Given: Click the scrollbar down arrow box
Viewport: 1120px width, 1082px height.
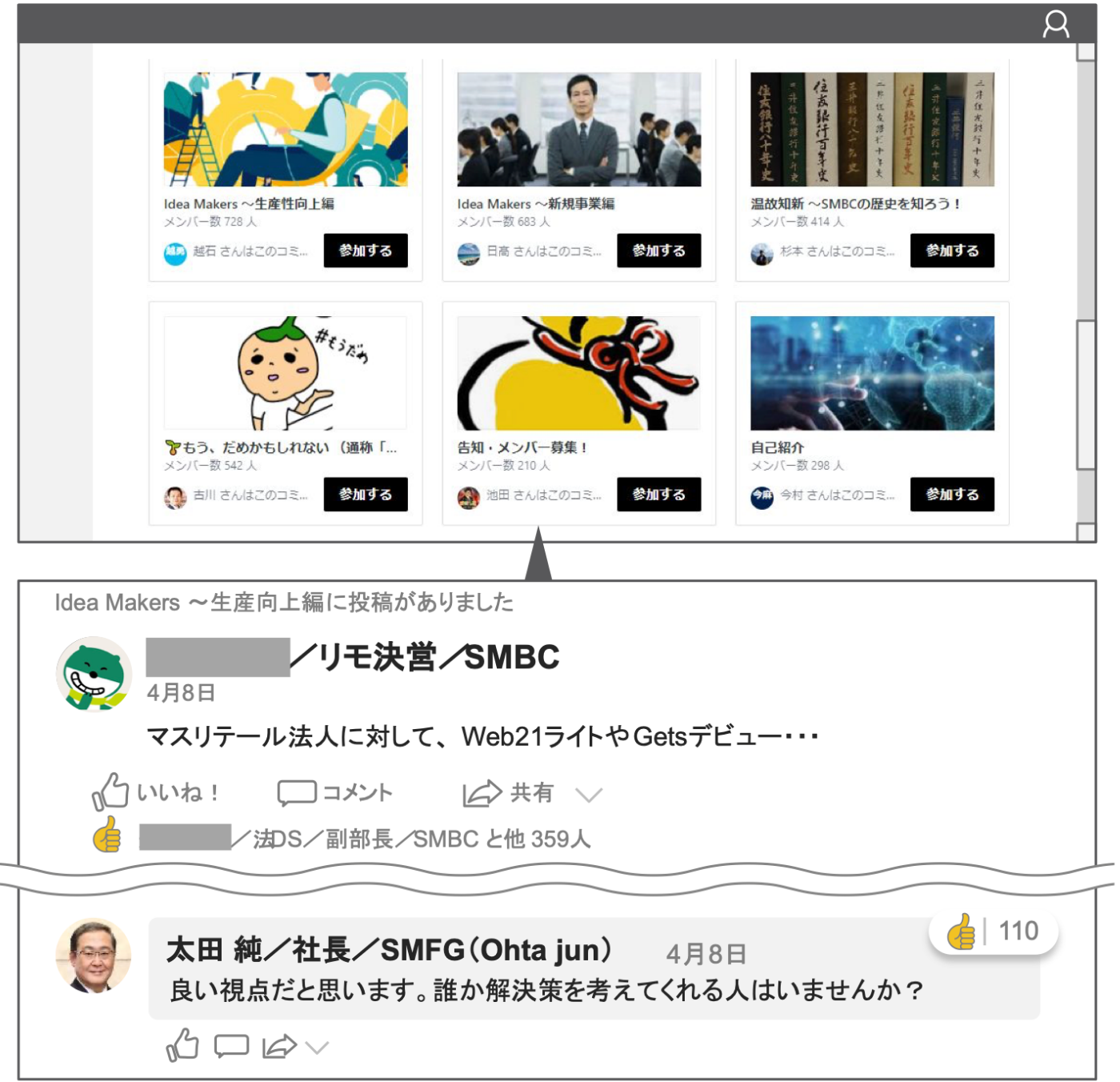Looking at the screenshot, I should (x=1086, y=532).
